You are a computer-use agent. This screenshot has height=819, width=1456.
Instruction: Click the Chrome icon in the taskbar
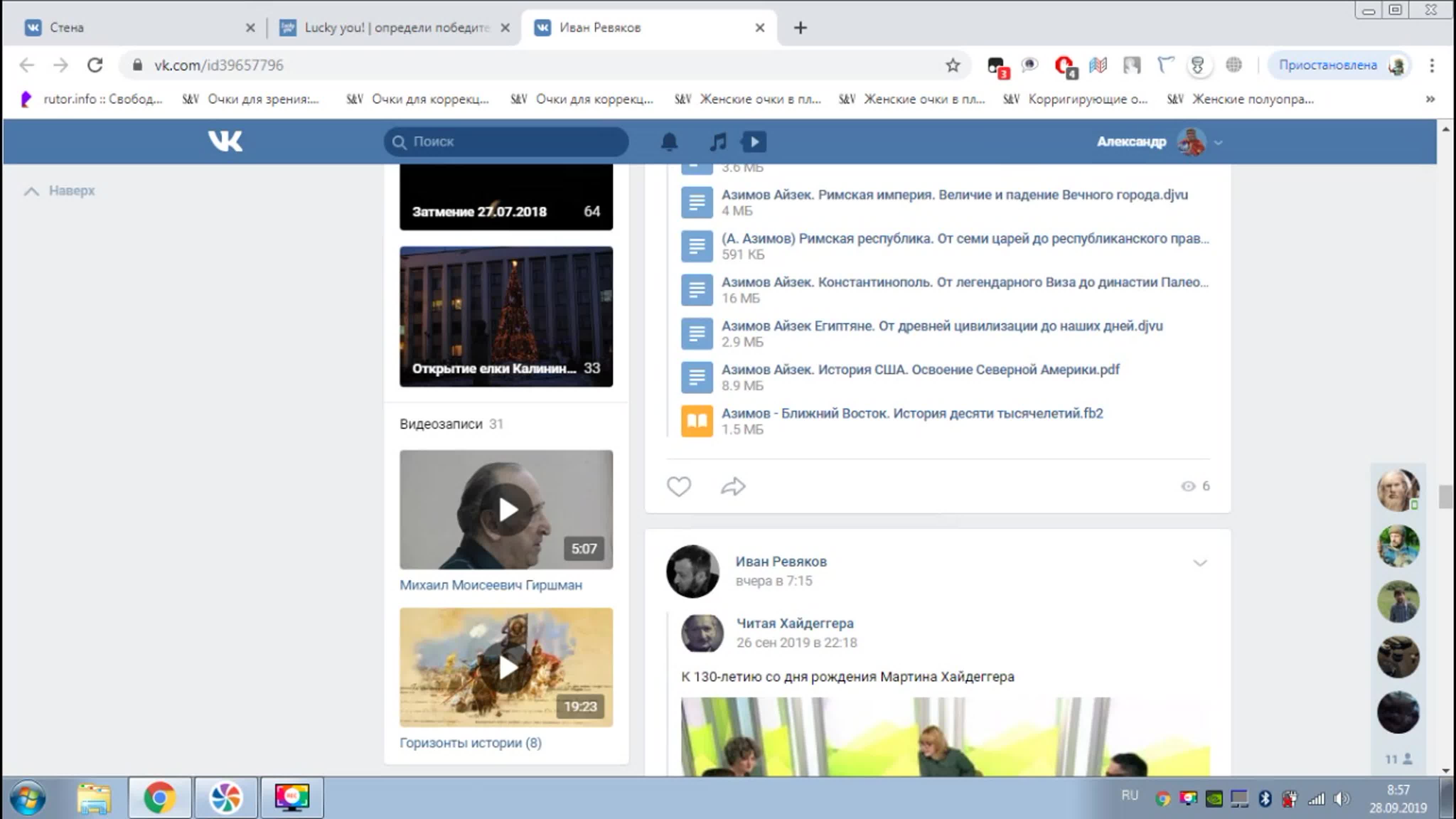coord(159,798)
